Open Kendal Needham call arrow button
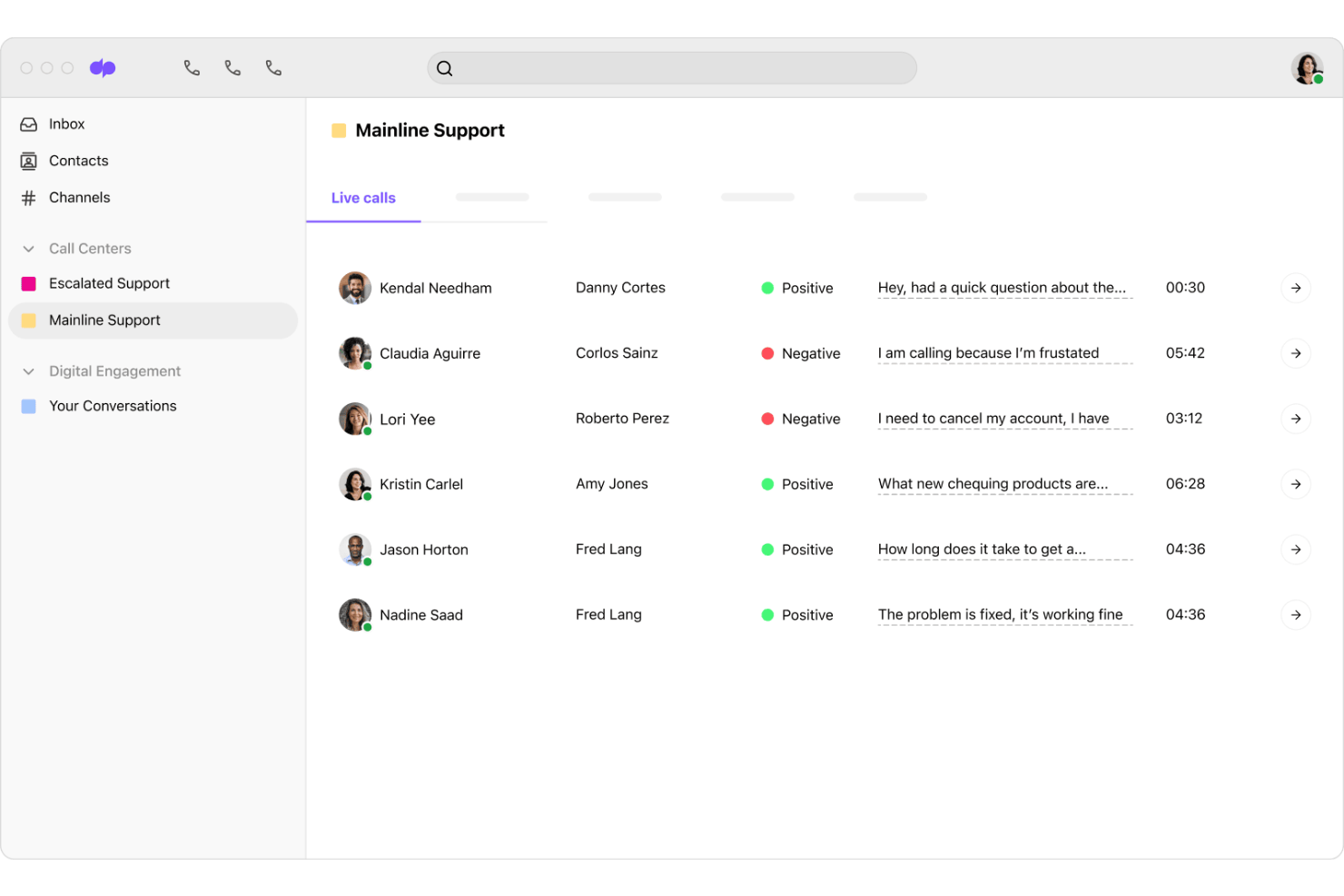Screen dimensions: 1344x896 (x=1296, y=288)
